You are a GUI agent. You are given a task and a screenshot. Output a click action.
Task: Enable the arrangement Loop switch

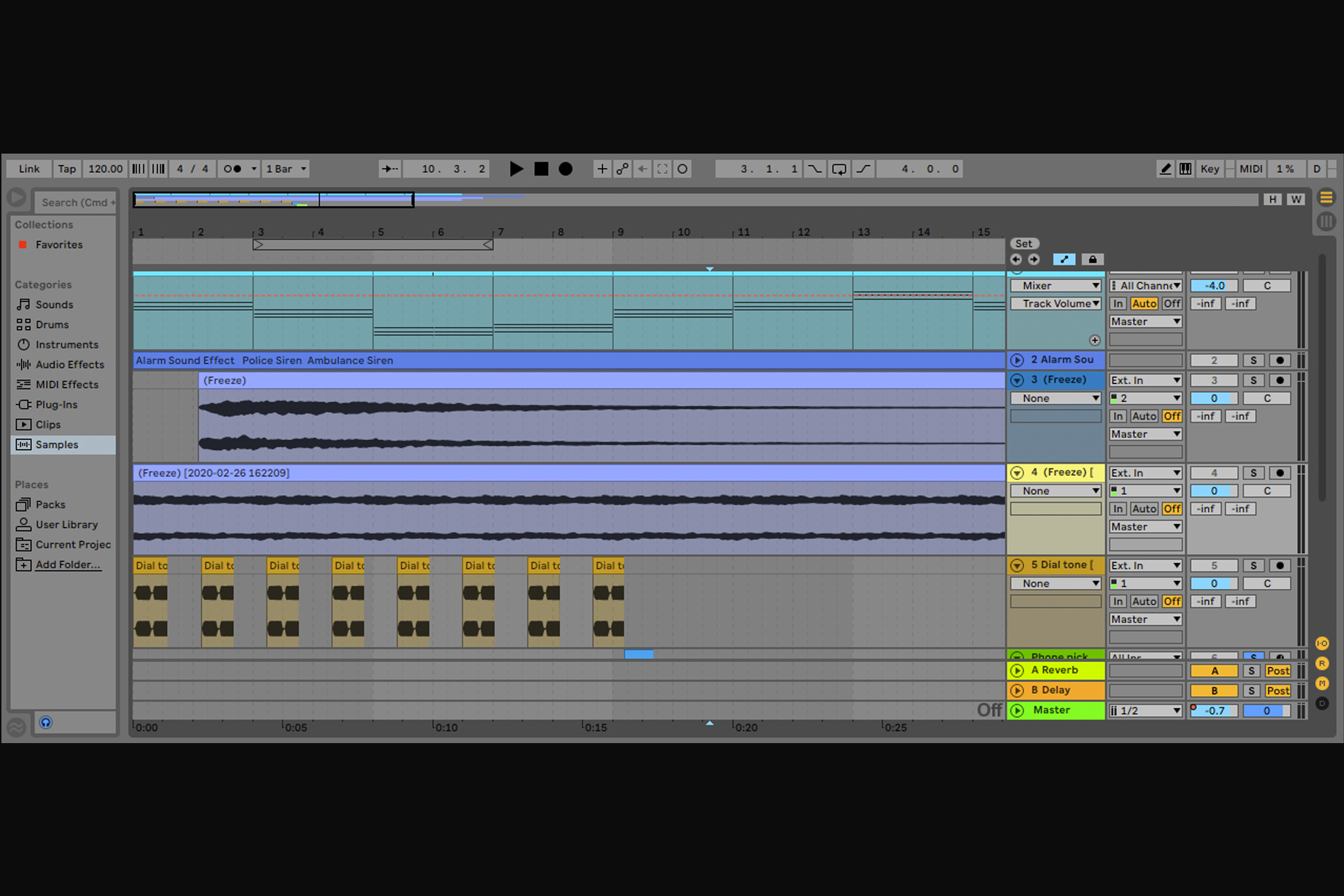pos(839,169)
